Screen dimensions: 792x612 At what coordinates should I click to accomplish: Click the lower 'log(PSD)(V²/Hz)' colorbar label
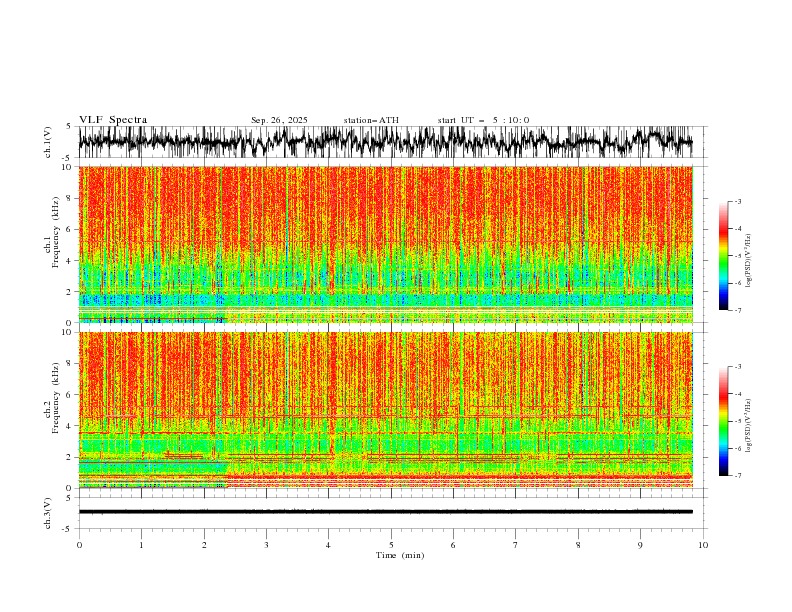pyautogui.click(x=748, y=426)
